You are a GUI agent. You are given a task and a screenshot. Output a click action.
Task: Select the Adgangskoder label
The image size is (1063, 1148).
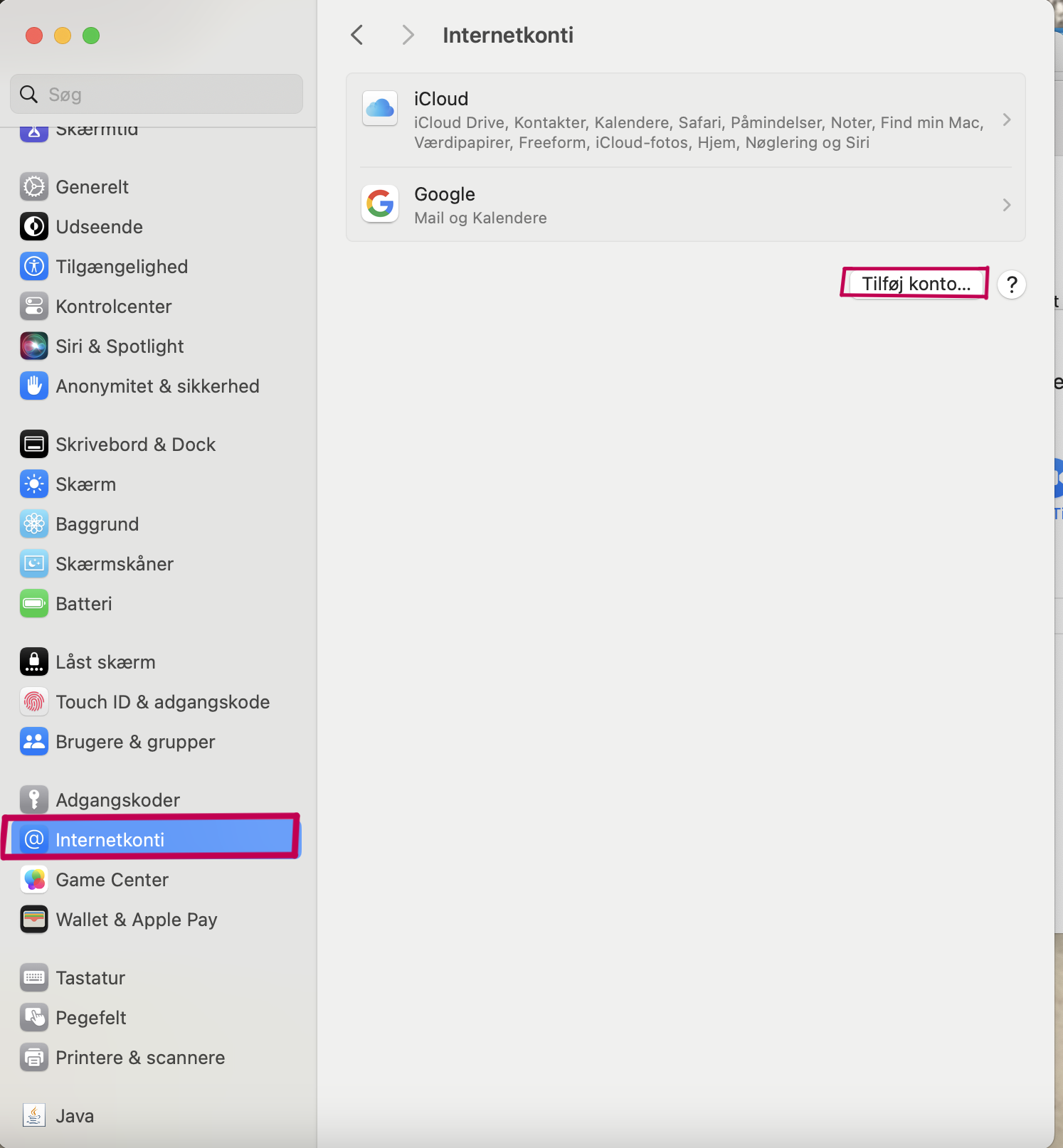[118, 800]
